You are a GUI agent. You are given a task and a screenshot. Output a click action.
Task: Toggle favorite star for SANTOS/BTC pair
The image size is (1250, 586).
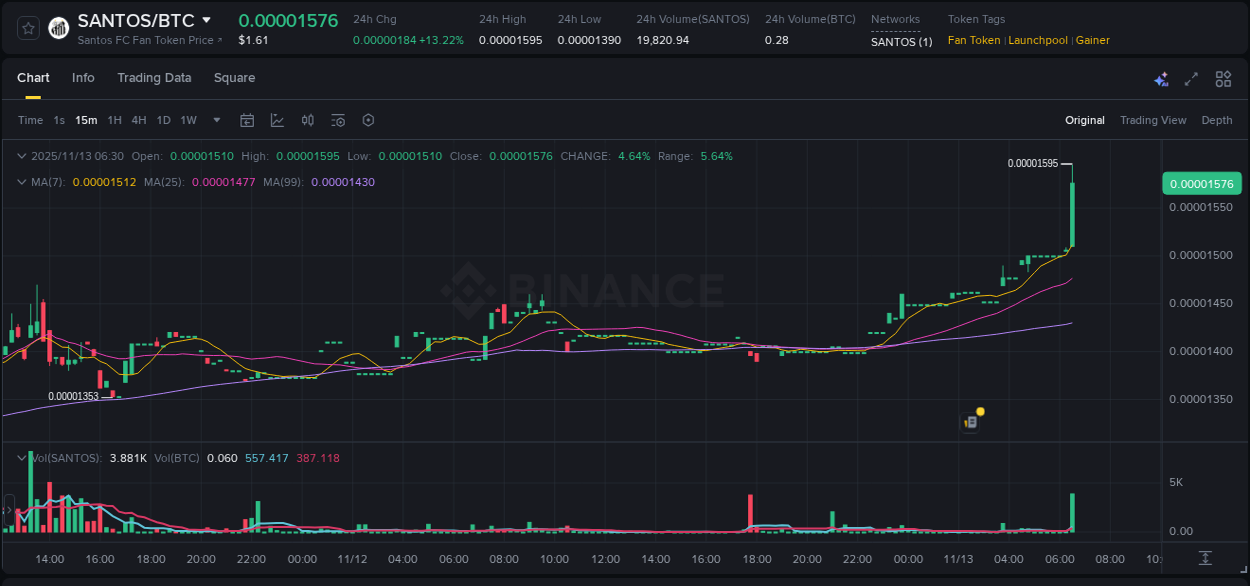coord(27,27)
